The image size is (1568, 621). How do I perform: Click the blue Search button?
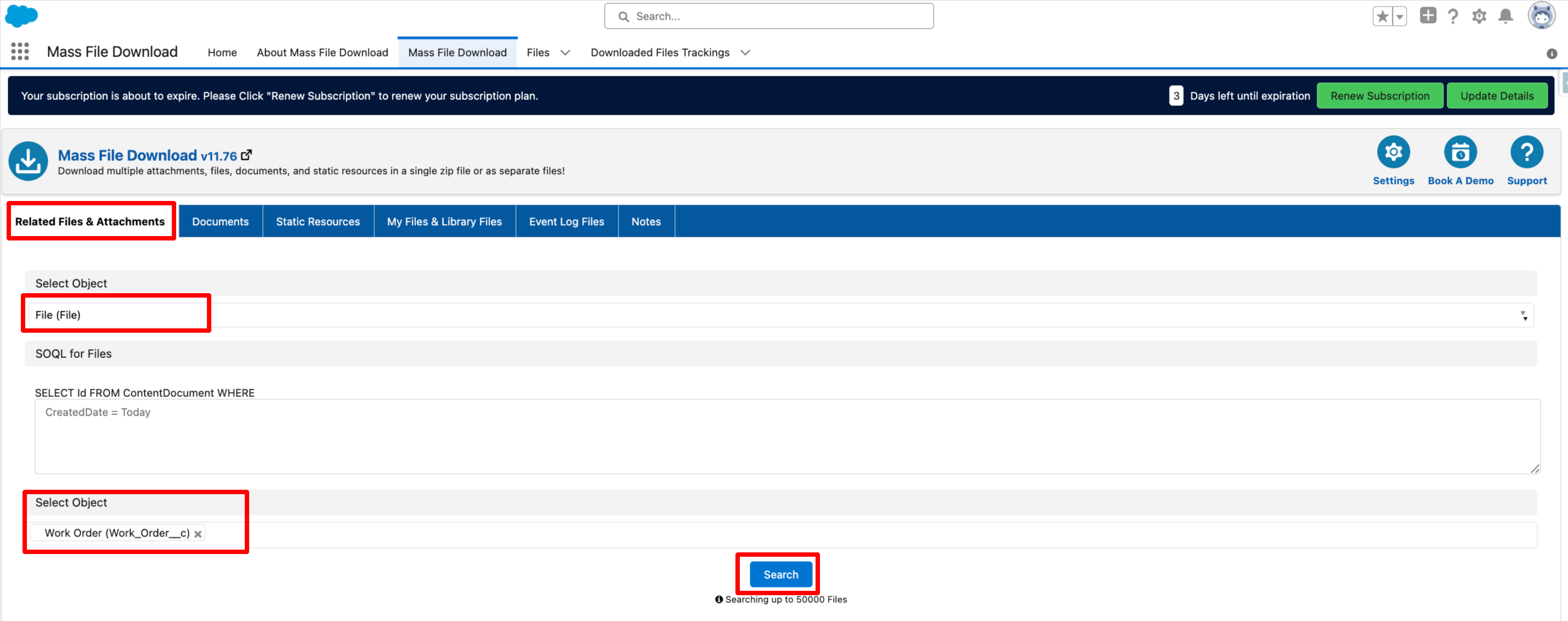click(780, 575)
